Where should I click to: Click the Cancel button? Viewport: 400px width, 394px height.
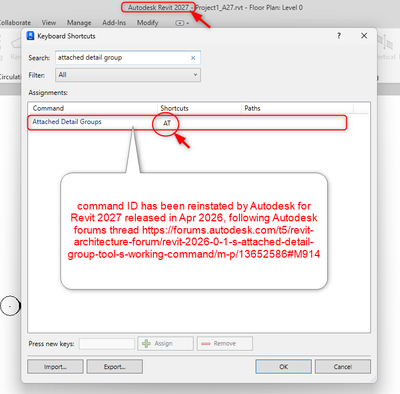tap(343, 367)
